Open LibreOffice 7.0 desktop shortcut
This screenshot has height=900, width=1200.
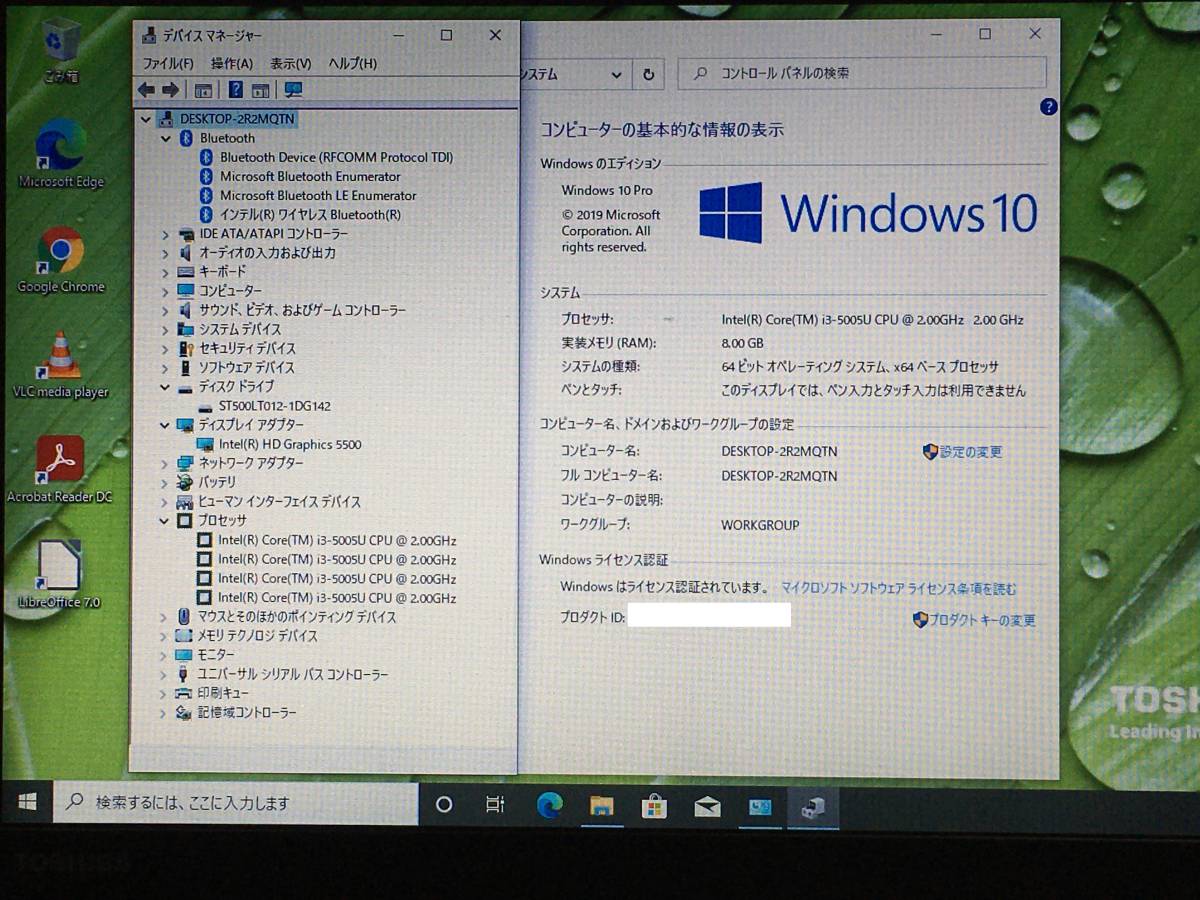[60, 576]
